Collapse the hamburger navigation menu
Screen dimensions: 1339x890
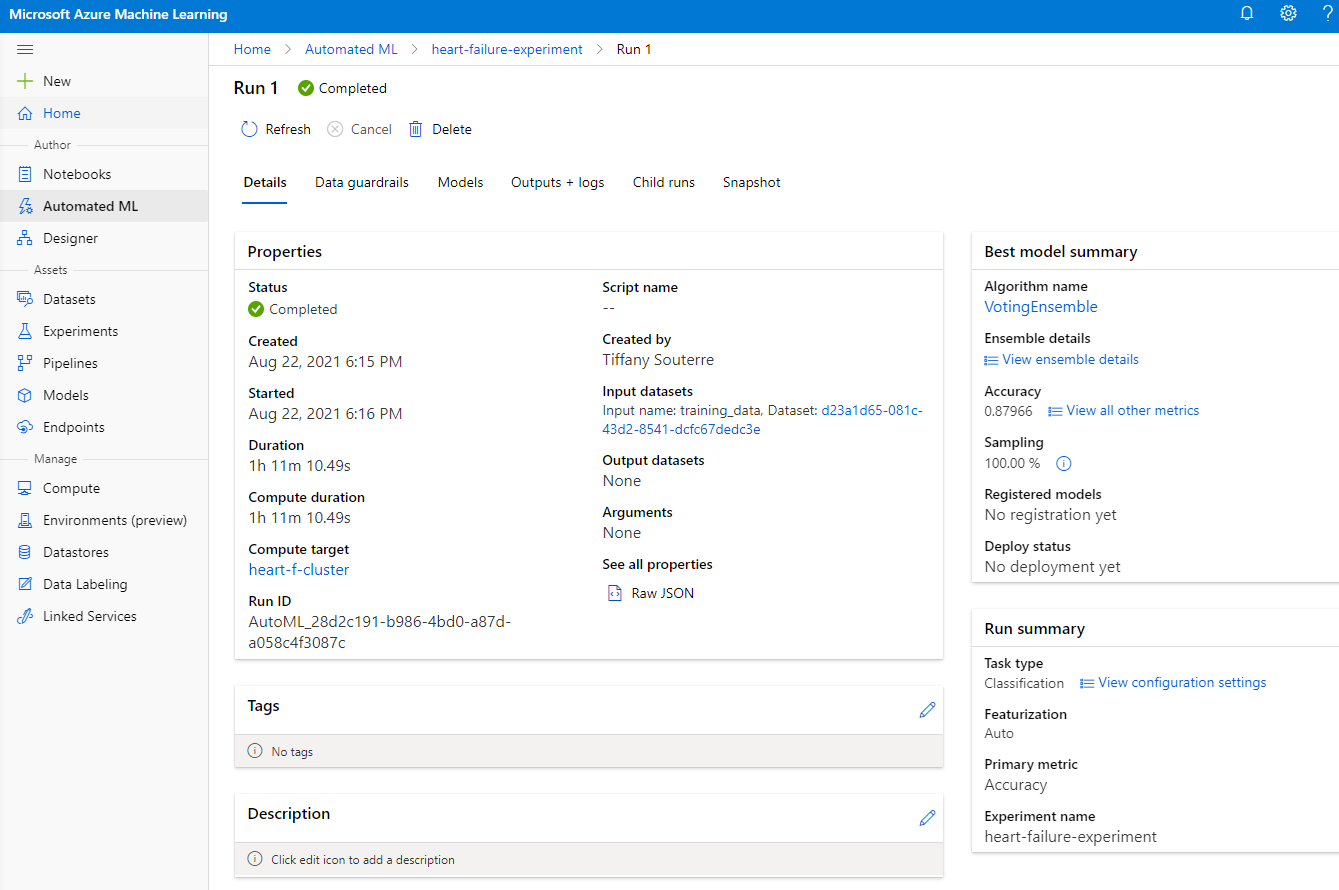coord(25,49)
